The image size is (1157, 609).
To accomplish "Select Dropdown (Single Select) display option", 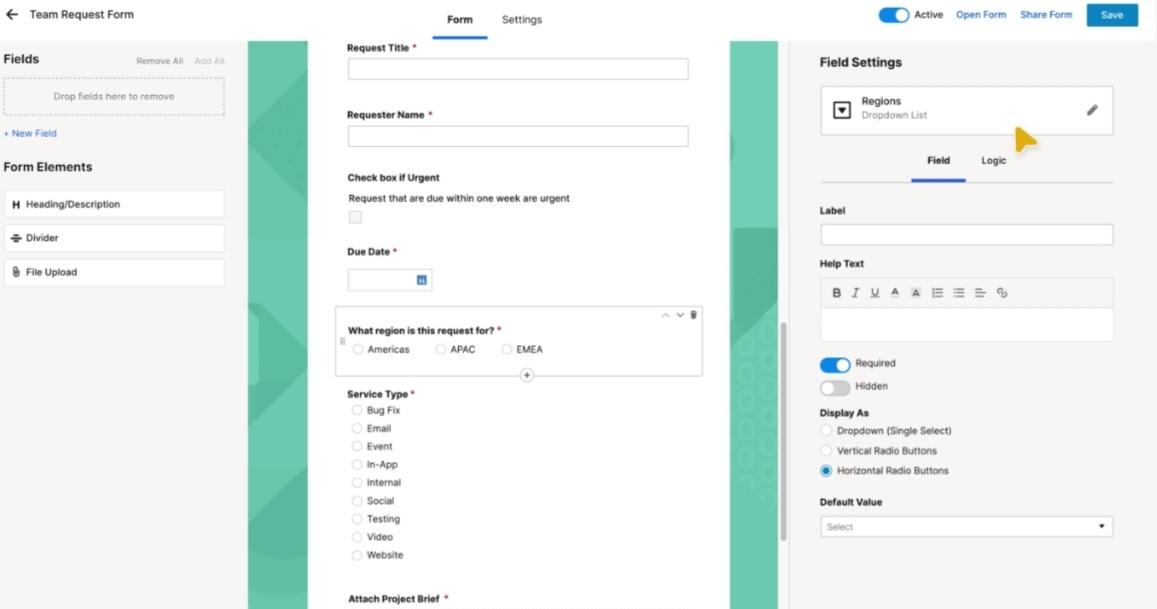I will coord(826,430).
